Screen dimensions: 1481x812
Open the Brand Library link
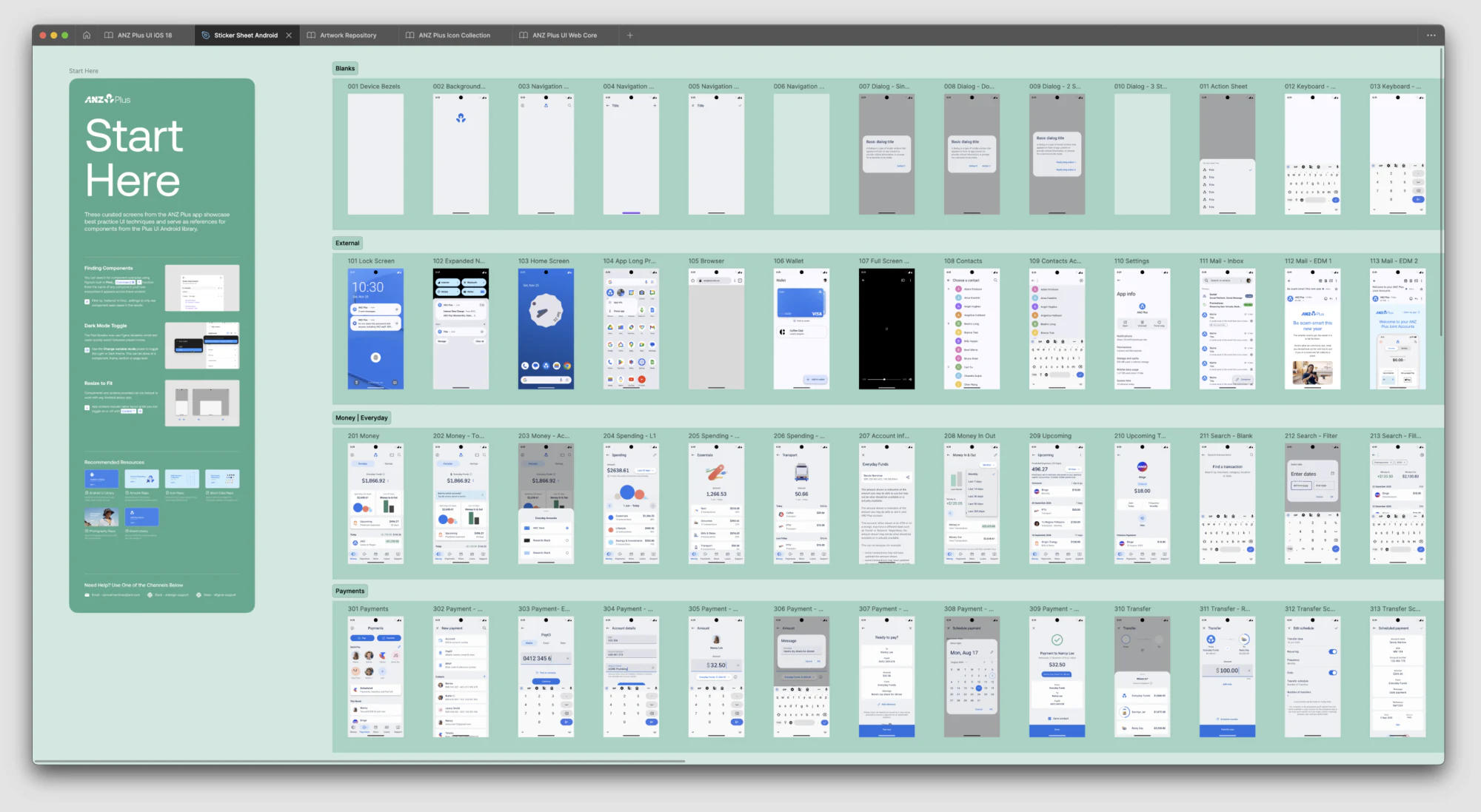tap(138, 531)
